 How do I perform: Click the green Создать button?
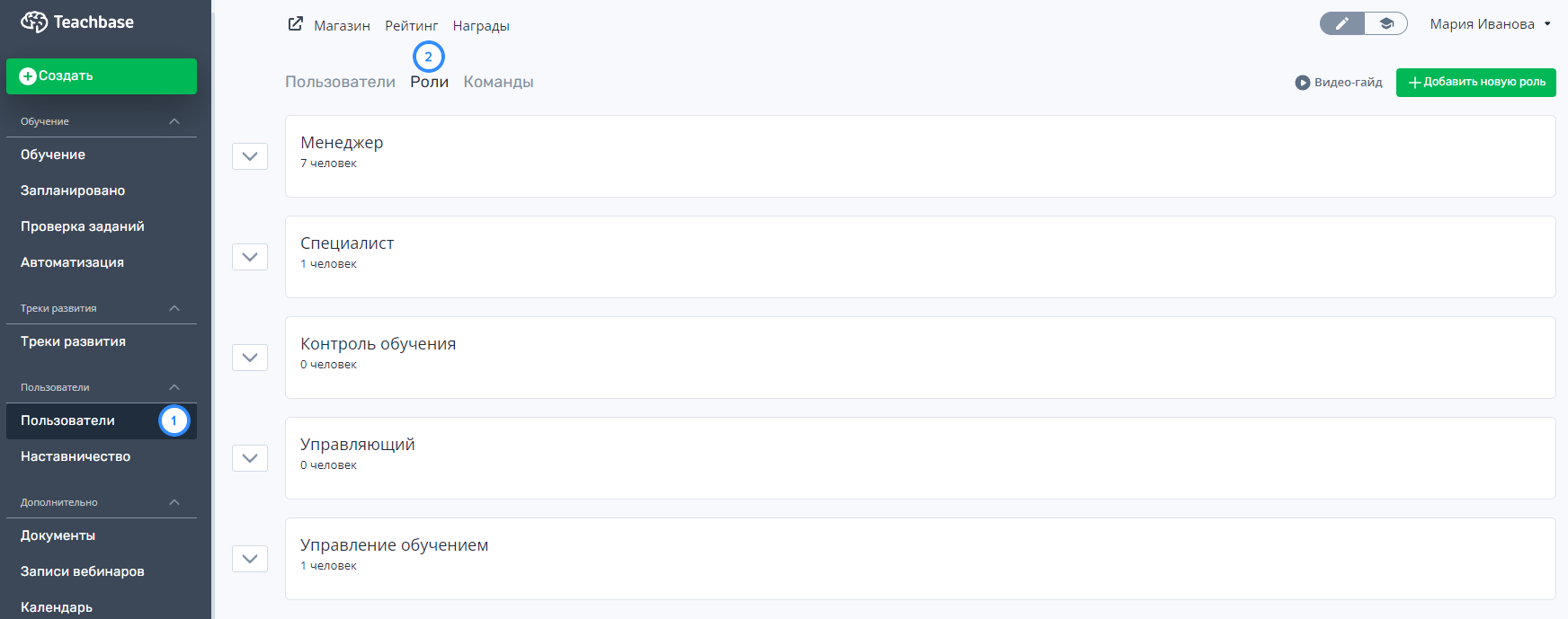[102, 76]
